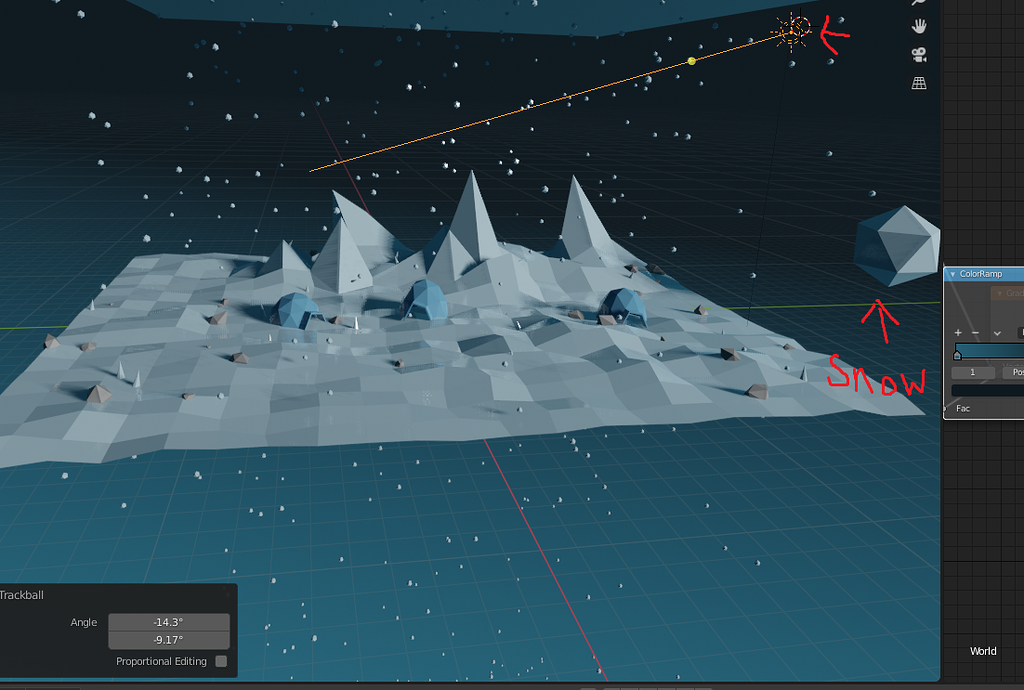
Task: Add a ColorRamp stop with the plus icon
Action: coord(957,332)
